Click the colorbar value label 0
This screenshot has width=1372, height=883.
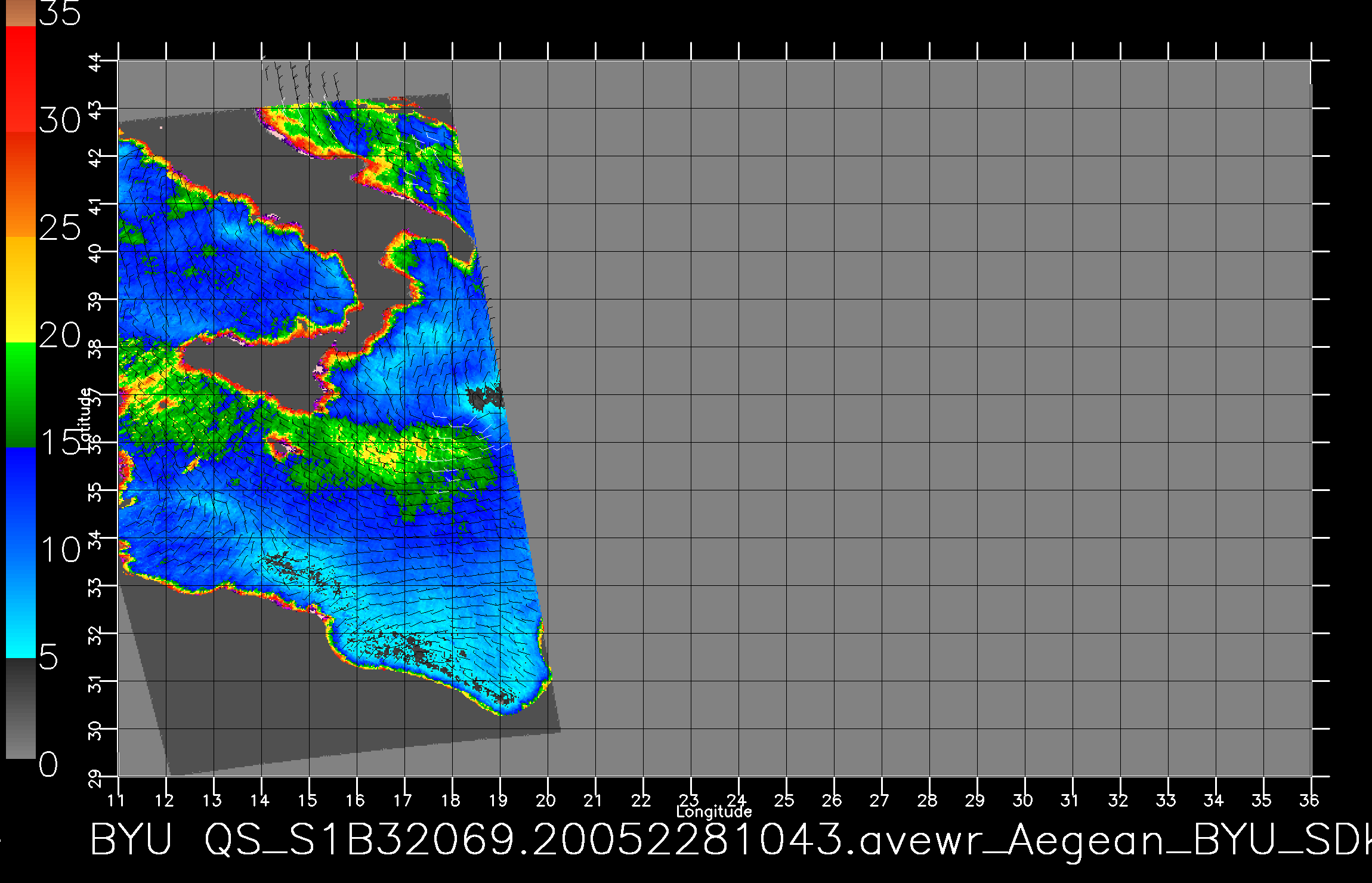(49, 765)
